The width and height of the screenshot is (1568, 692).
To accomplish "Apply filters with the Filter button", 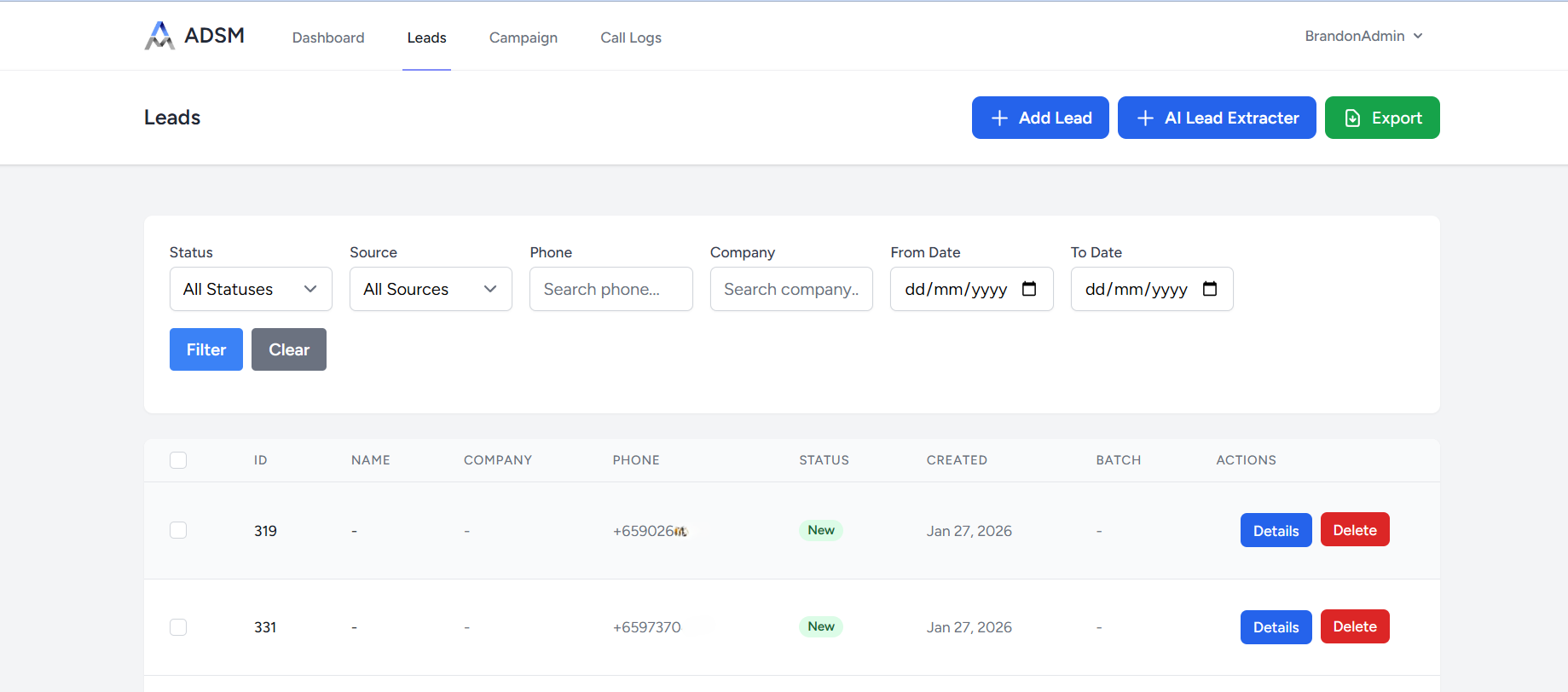I will (x=206, y=349).
